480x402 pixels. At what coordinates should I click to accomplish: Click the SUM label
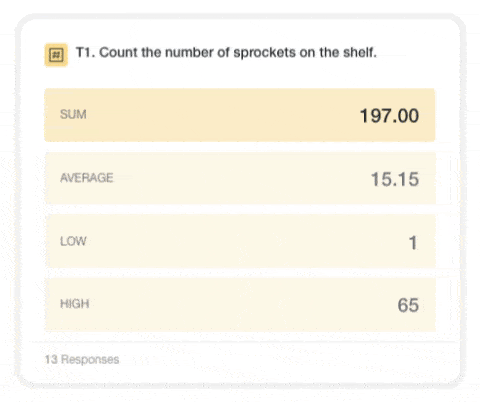73,114
